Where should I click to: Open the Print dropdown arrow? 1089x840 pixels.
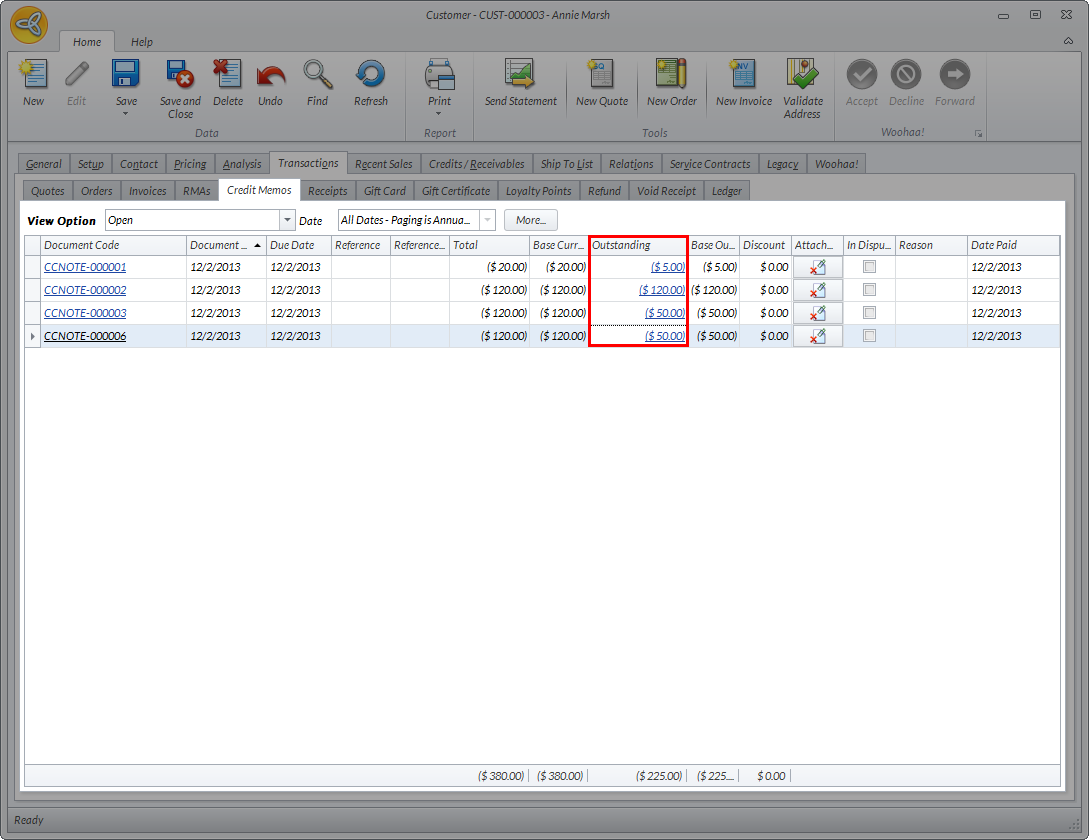point(439,113)
